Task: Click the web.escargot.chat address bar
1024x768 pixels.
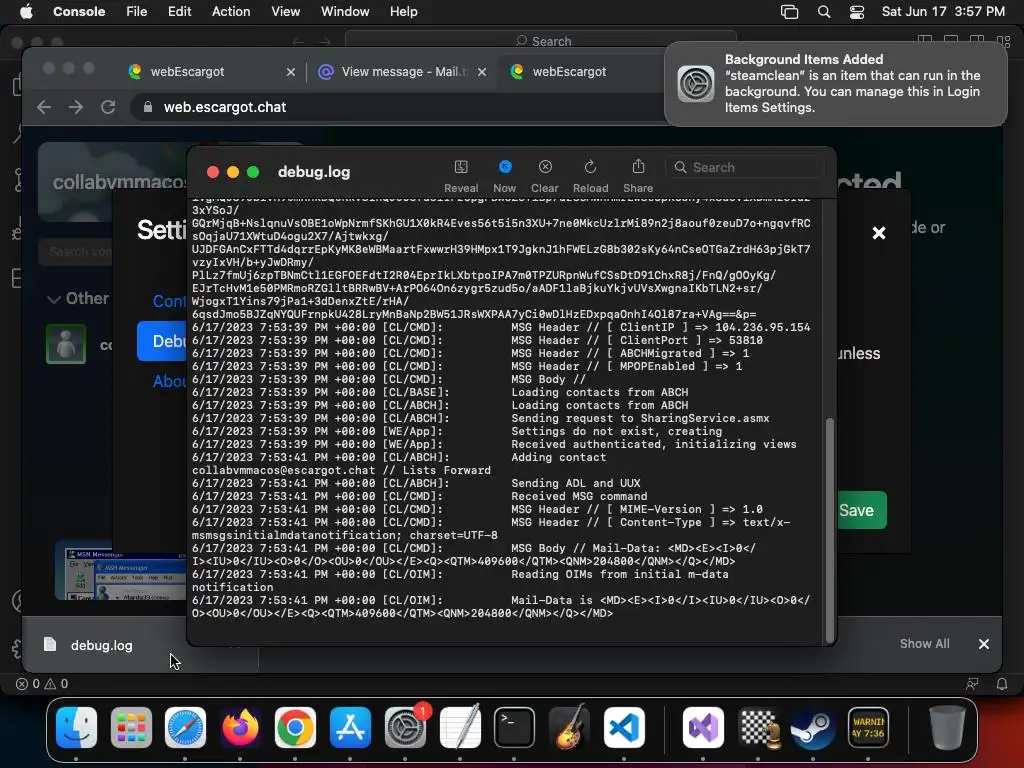Action: coord(398,107)
